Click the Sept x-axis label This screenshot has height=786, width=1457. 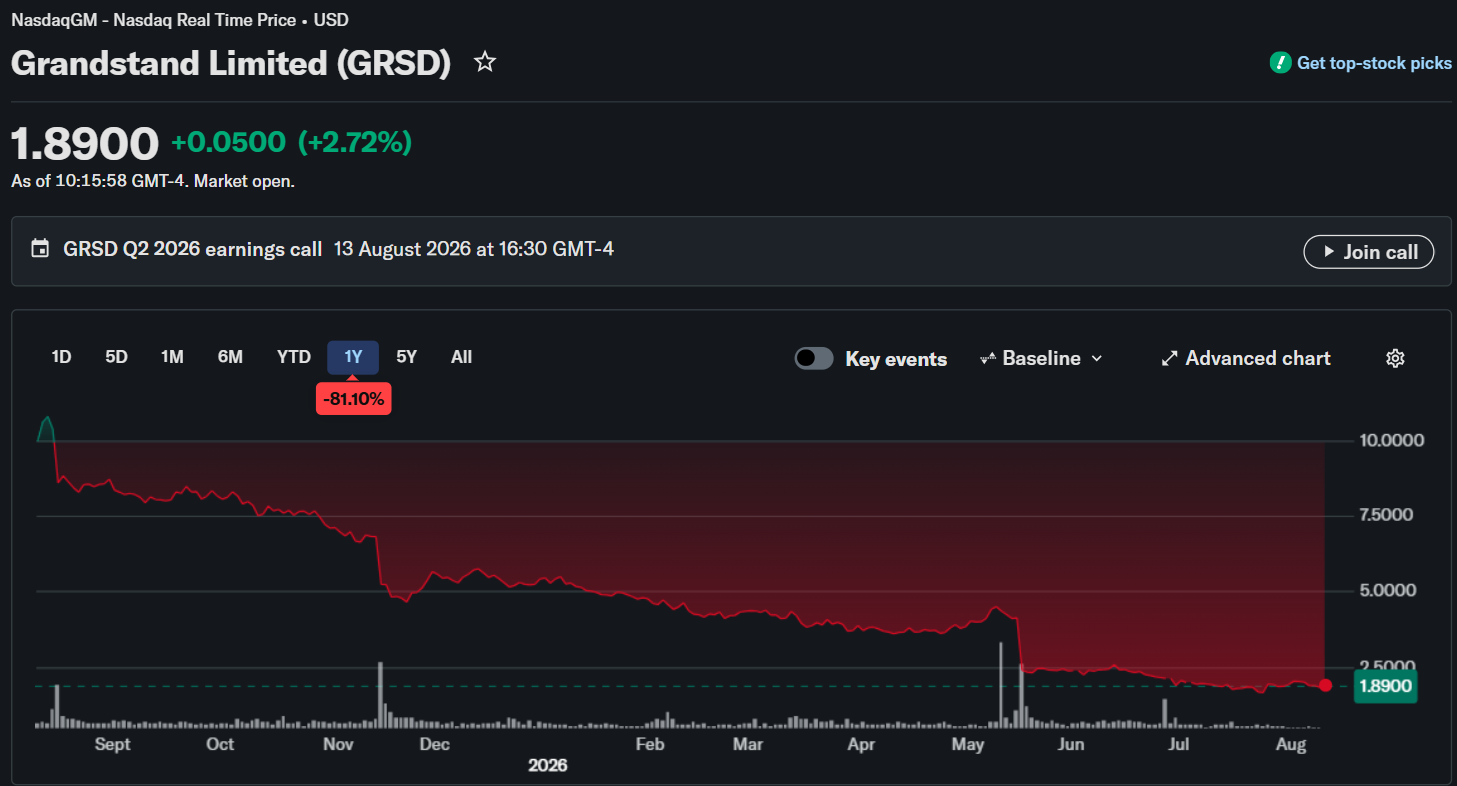pyautogui.click(x=112, y=744)
